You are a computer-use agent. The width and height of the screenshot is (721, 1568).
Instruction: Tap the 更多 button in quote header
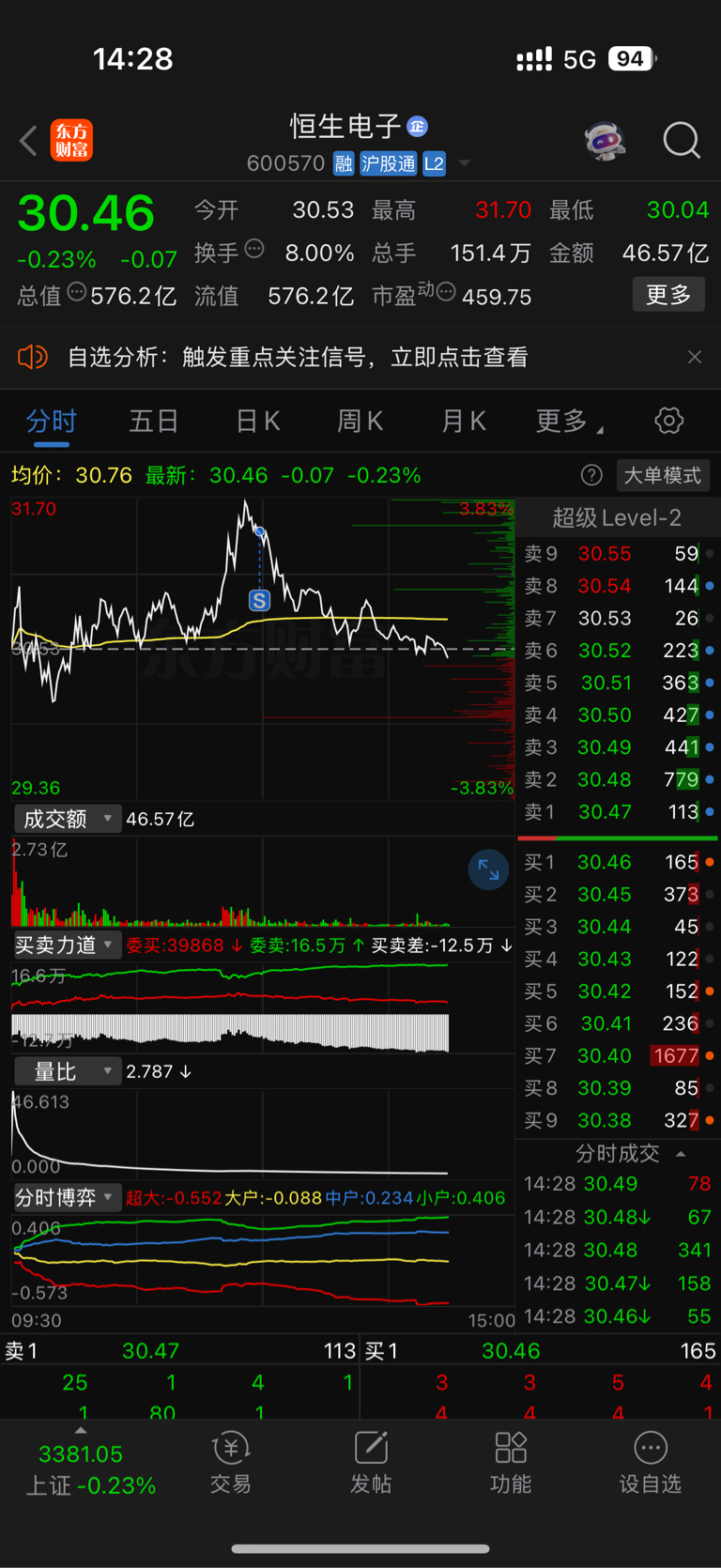pyautogui.click(x=668, y=295)
